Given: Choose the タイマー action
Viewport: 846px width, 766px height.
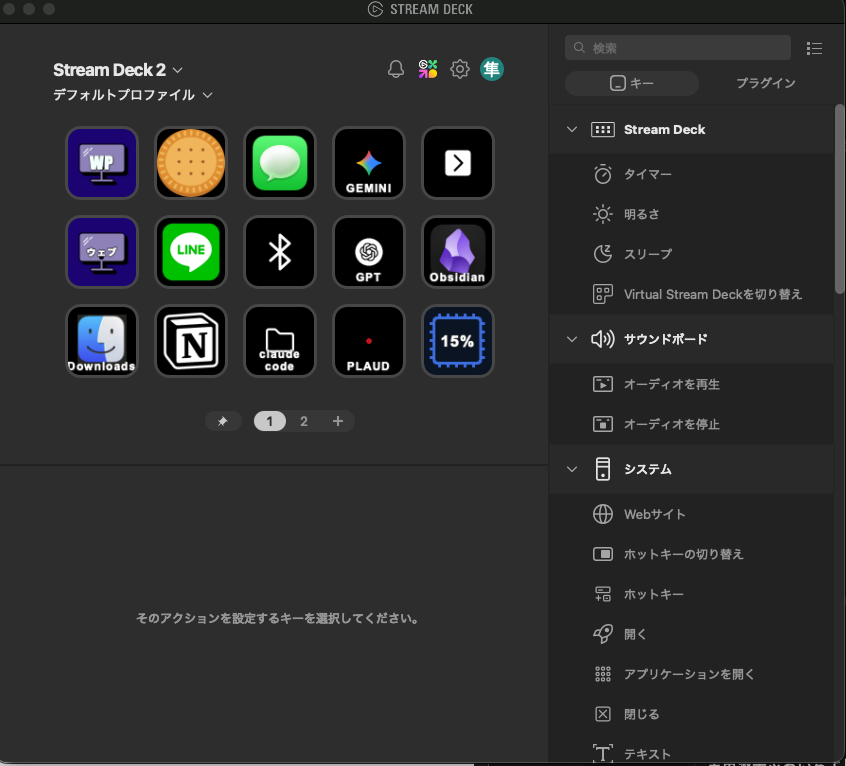Looking at the screenshot, I should 692,174.
